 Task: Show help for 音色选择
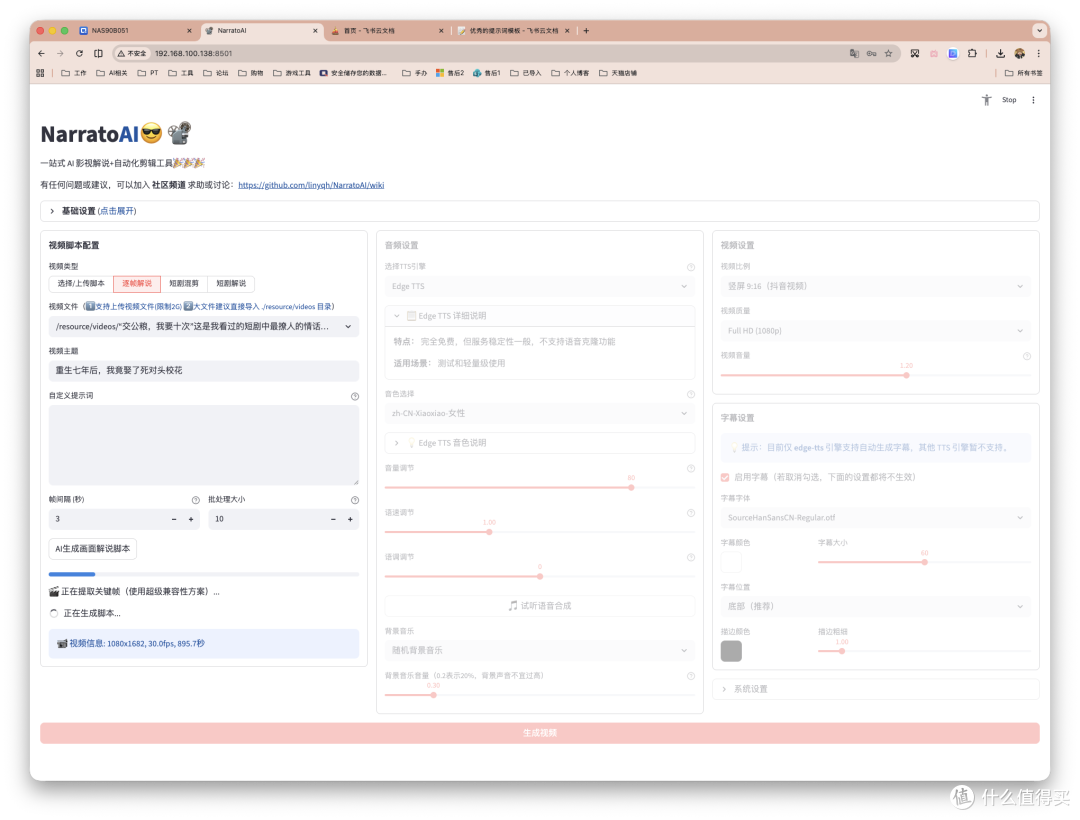click(x=691, y=395)
